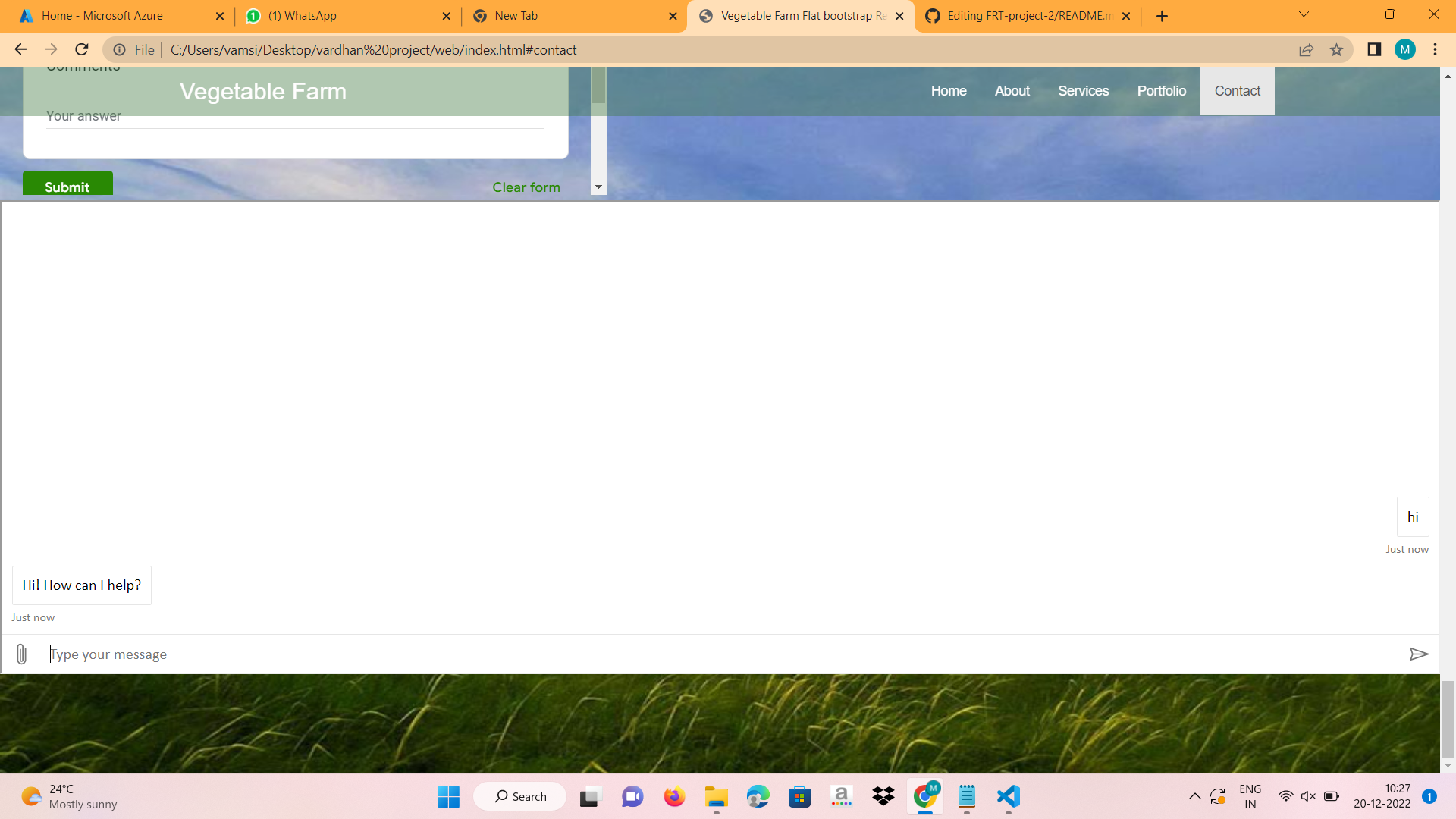This screenshot has width=1456, height=819.
Task: Click the Clear form link
Action: pyautogui.click(x=526, y=187)
